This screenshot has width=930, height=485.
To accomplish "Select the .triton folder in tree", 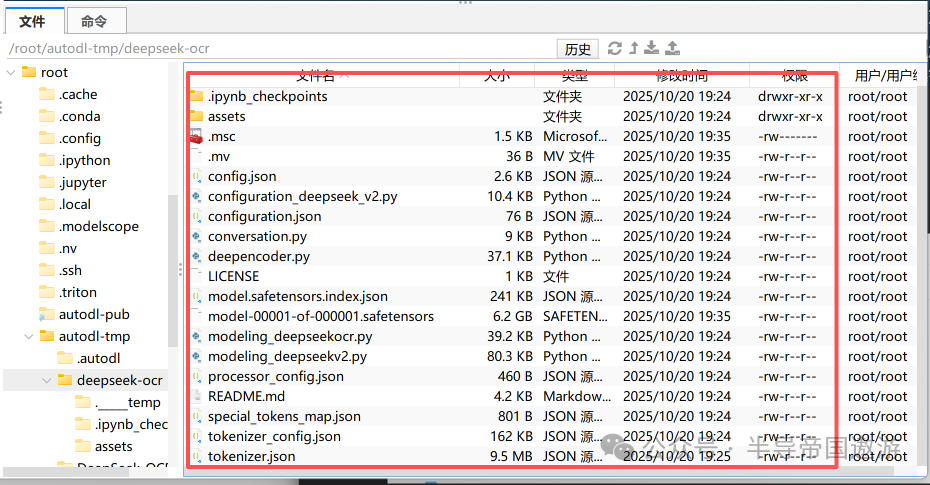I will 78,292.
